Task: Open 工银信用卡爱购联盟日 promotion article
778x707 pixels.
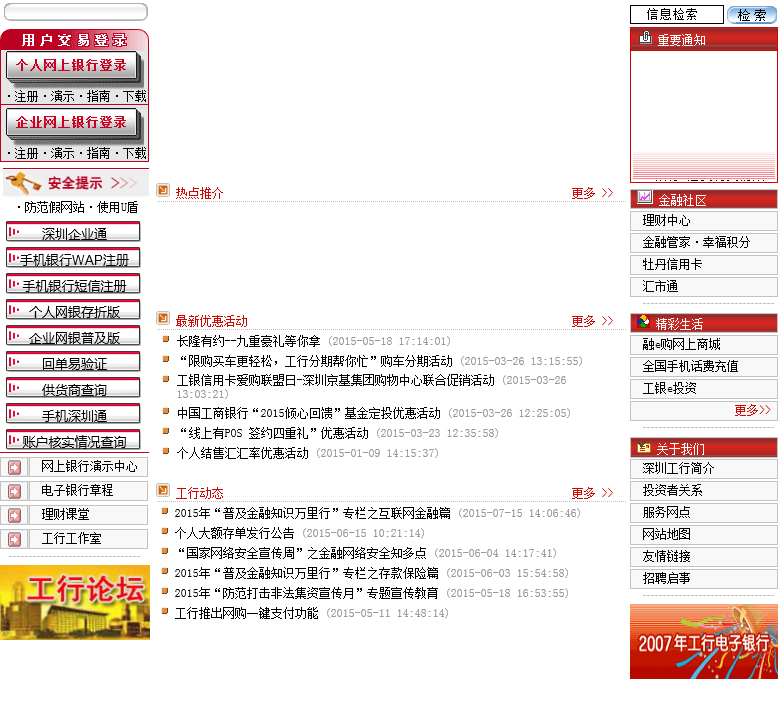Action: [x=335, y=381]
